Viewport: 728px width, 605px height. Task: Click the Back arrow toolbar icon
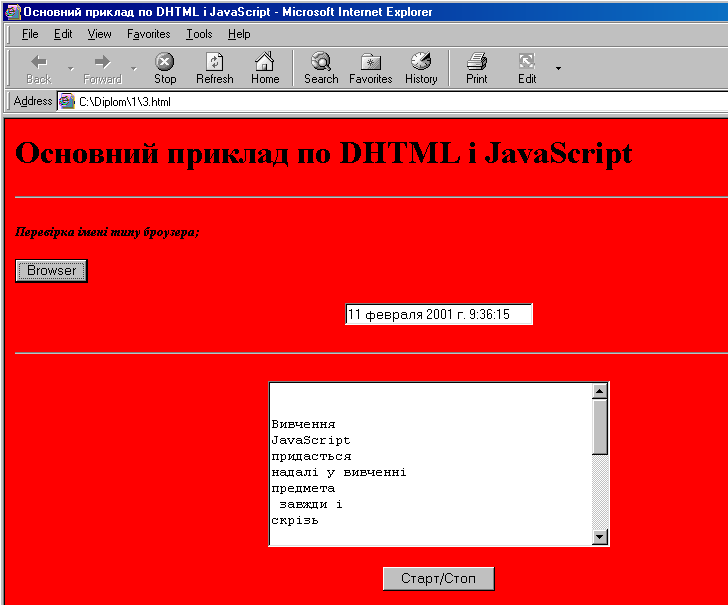[x=39, y=61]
